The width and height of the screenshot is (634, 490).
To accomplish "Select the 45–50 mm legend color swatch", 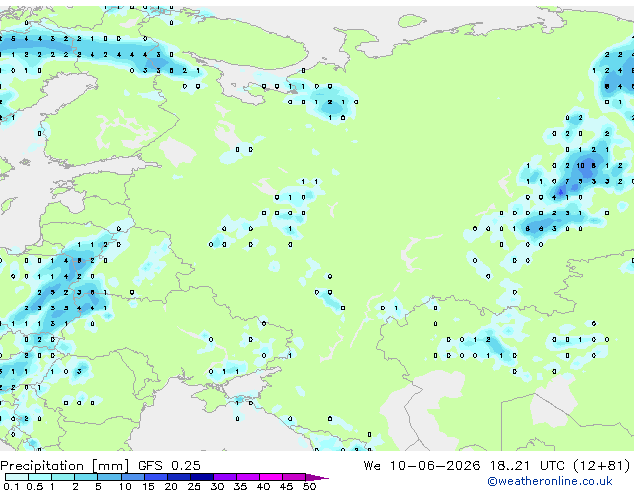I will click(294, 477).
